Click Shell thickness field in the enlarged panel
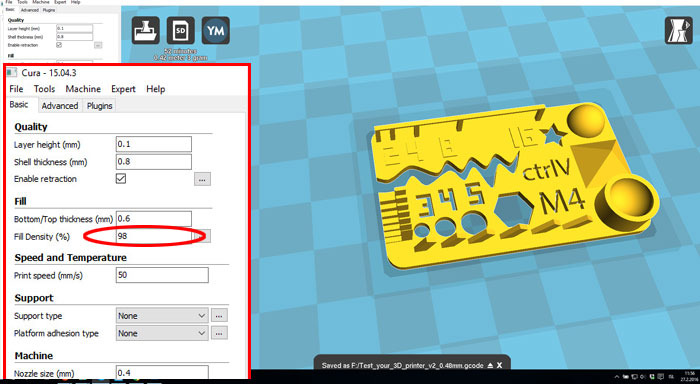The image size is (700, 384). tap(154, 162)
